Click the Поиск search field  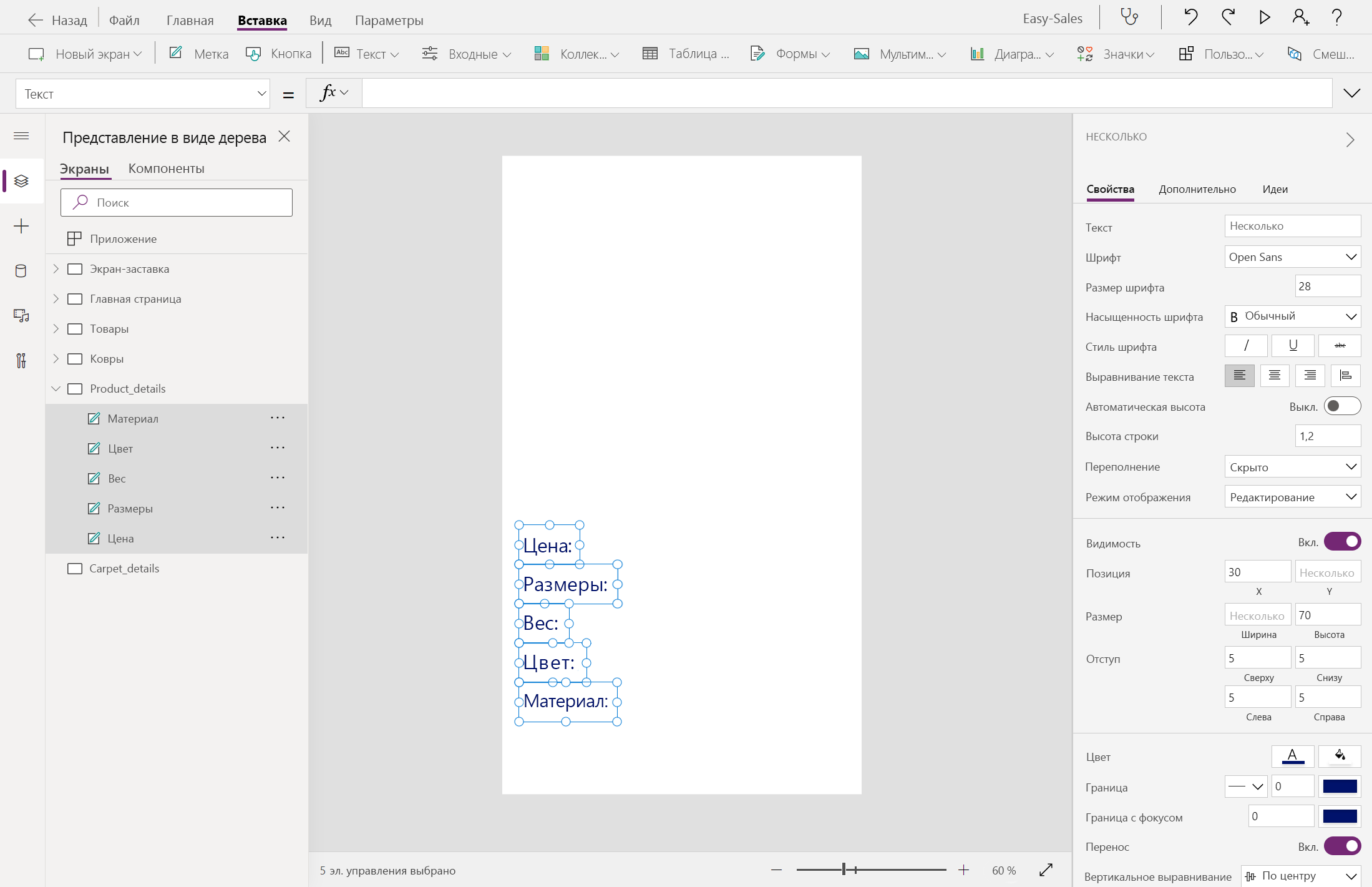pos(177,203)
